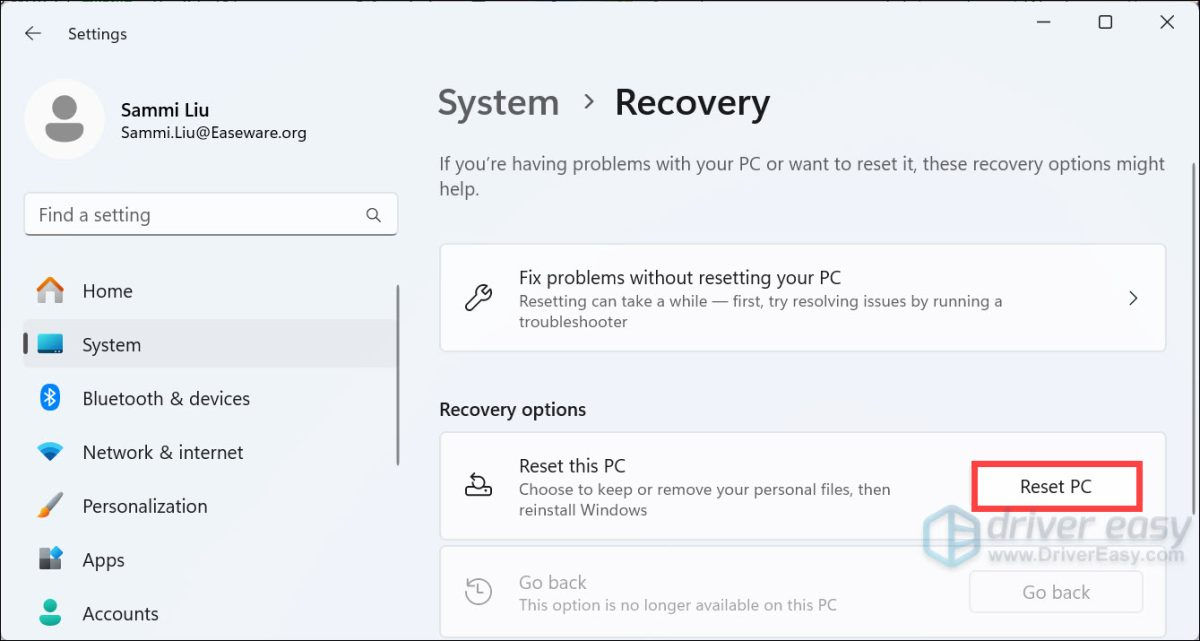Open the Apps icon in sidebar
1200x641 pixels.
pos(50,560)
